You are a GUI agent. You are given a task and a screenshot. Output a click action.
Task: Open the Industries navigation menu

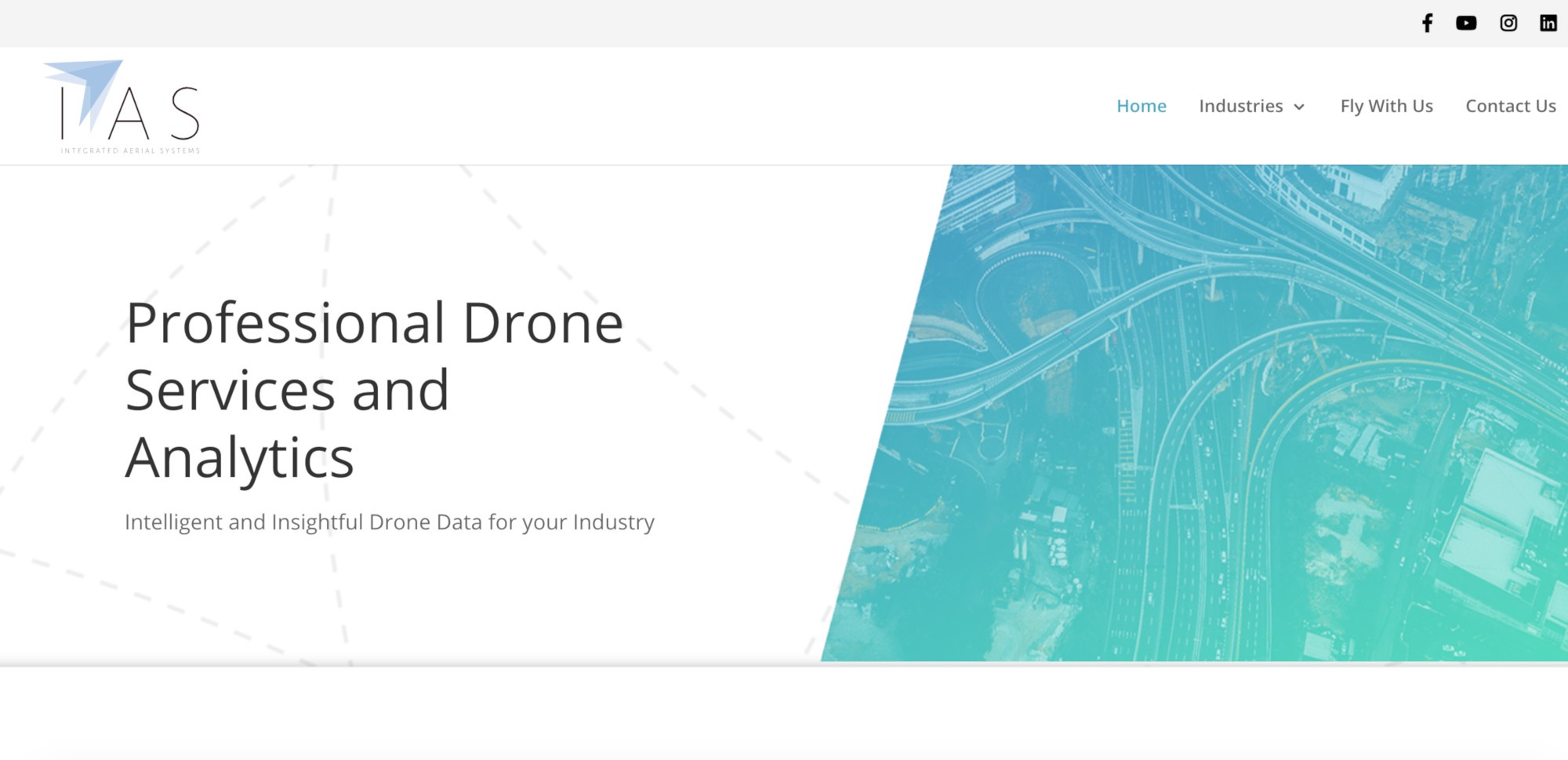point(1241,106)
